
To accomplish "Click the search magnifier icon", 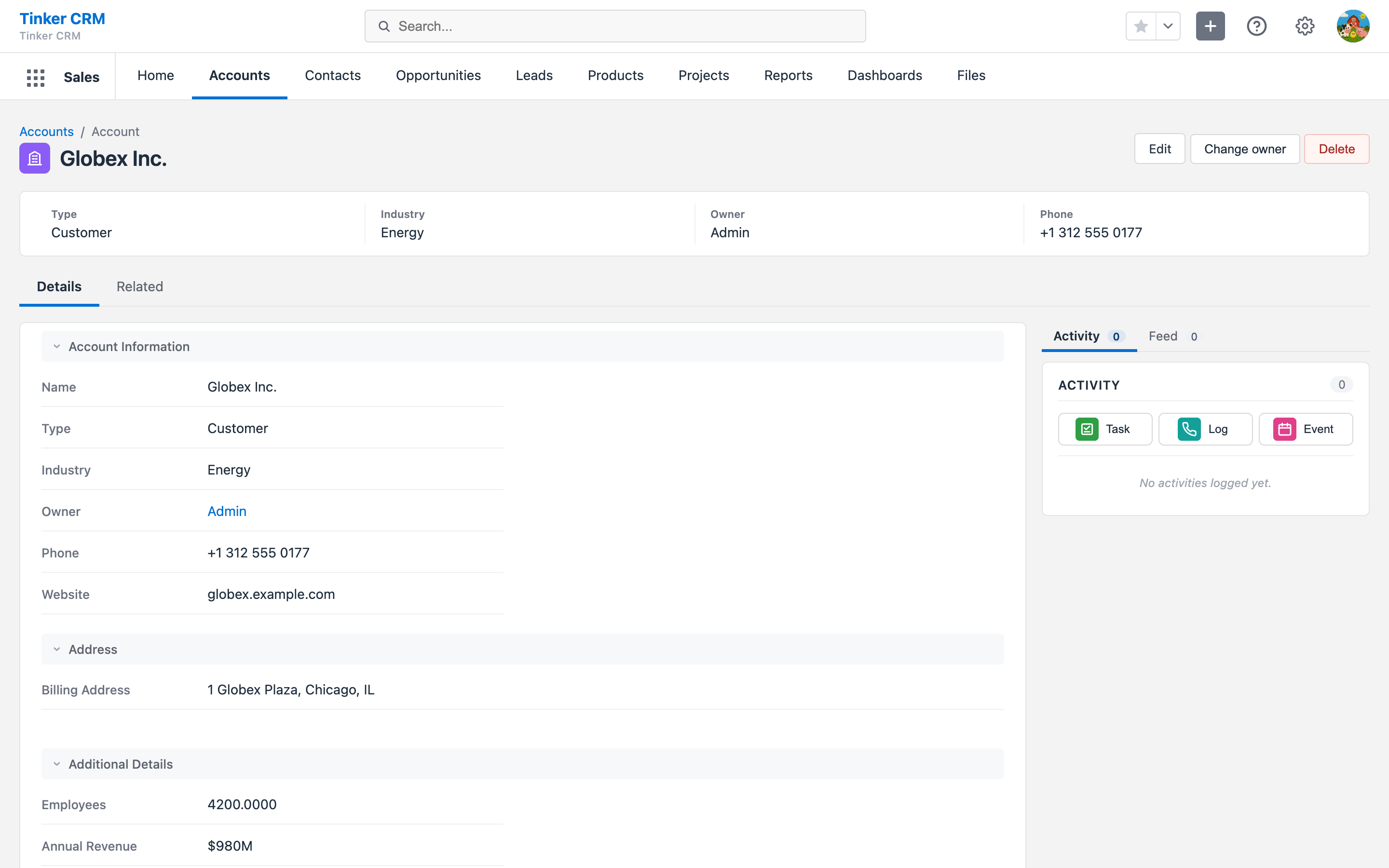I will [384, 27].
